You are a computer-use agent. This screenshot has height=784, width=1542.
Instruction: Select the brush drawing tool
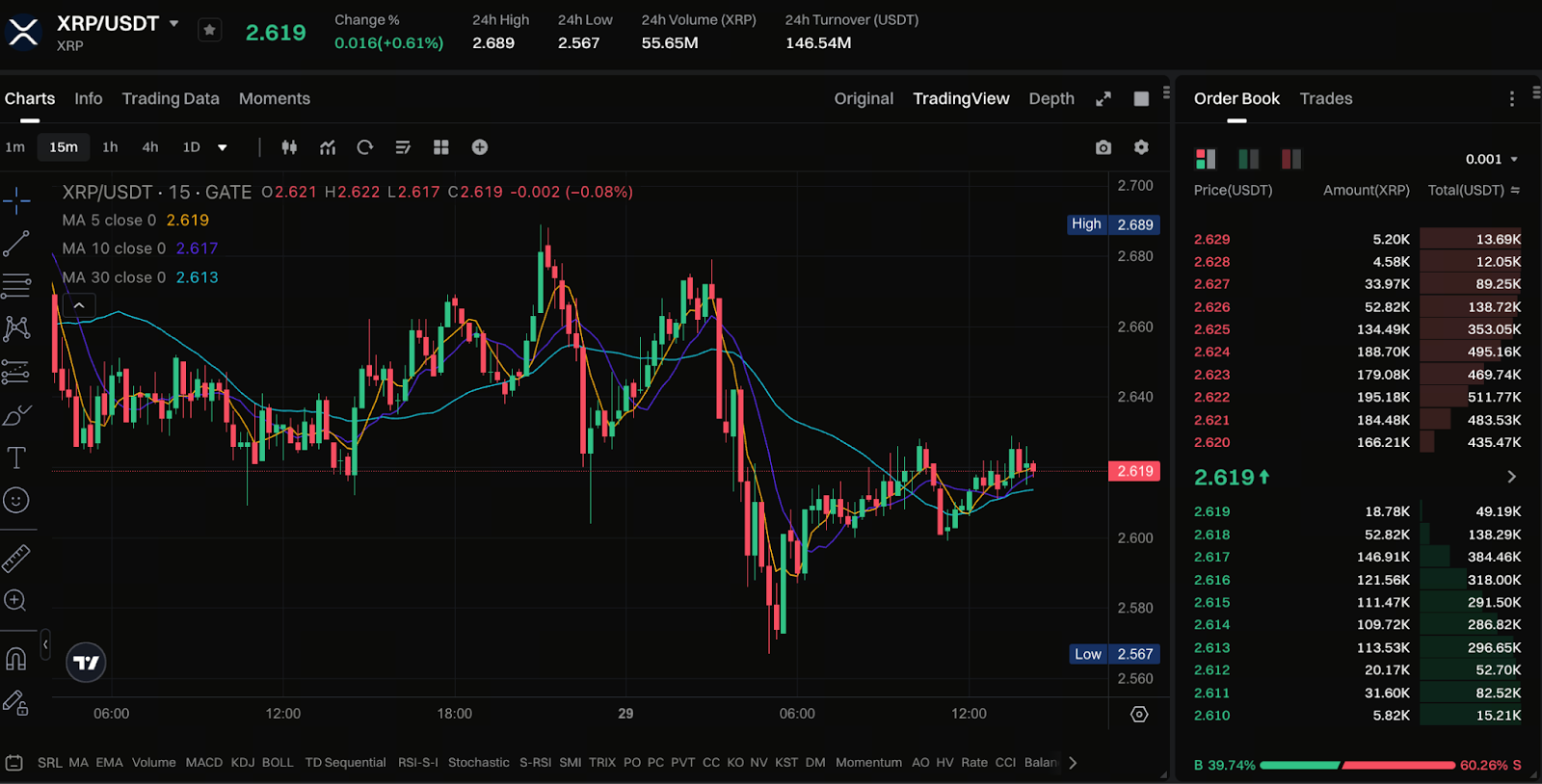[x=16, y=415]
